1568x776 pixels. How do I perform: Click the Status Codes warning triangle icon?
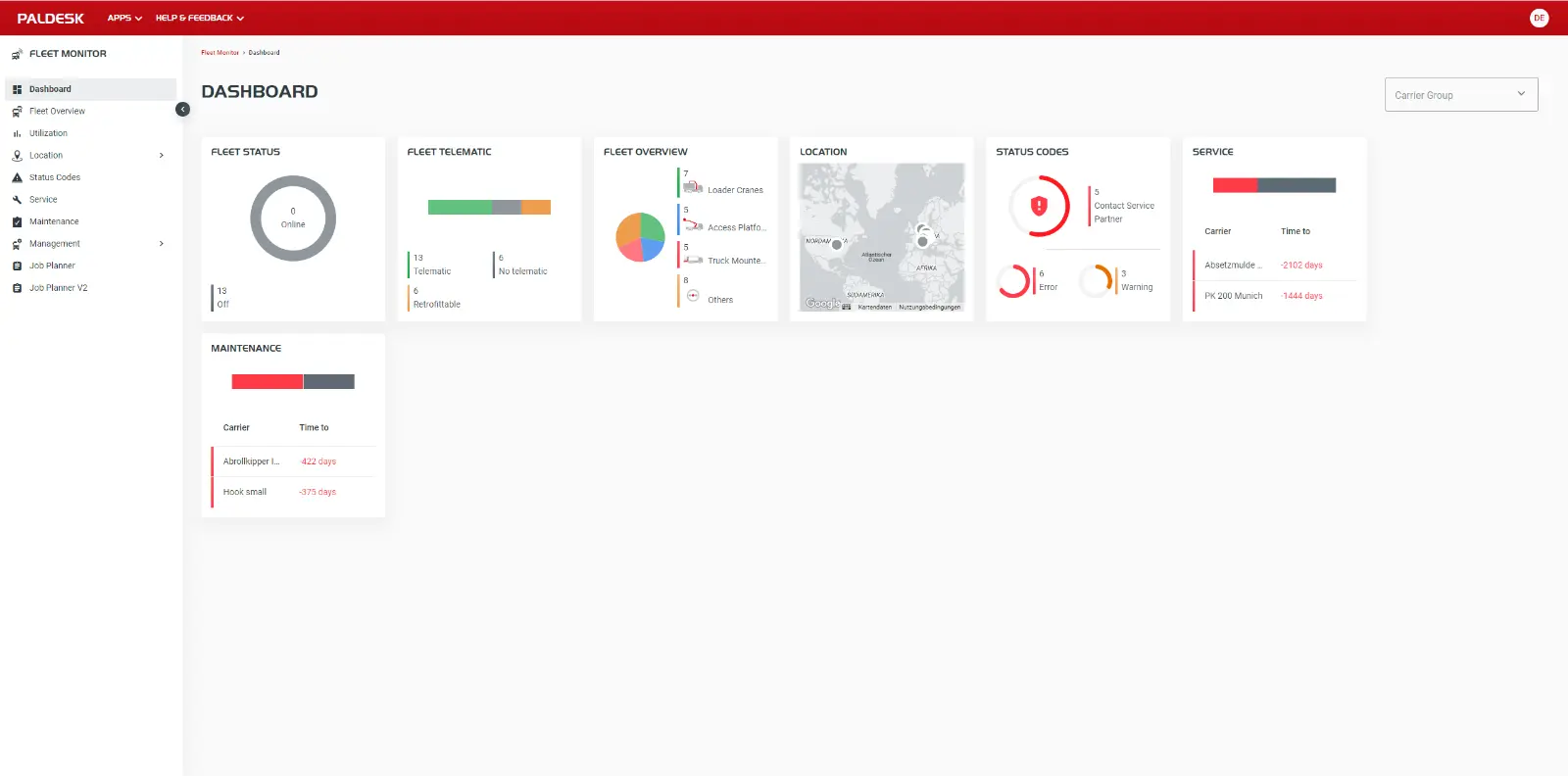point(17,177)
